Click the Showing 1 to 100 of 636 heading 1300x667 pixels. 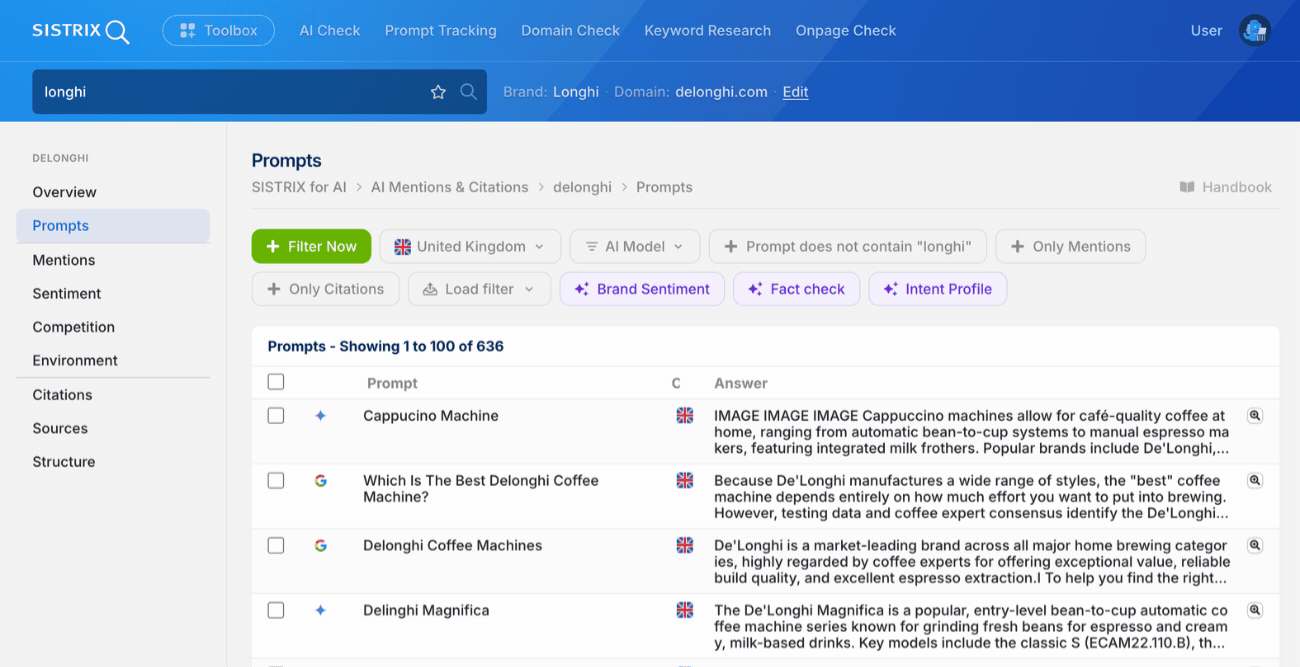[x=386, y=346]
